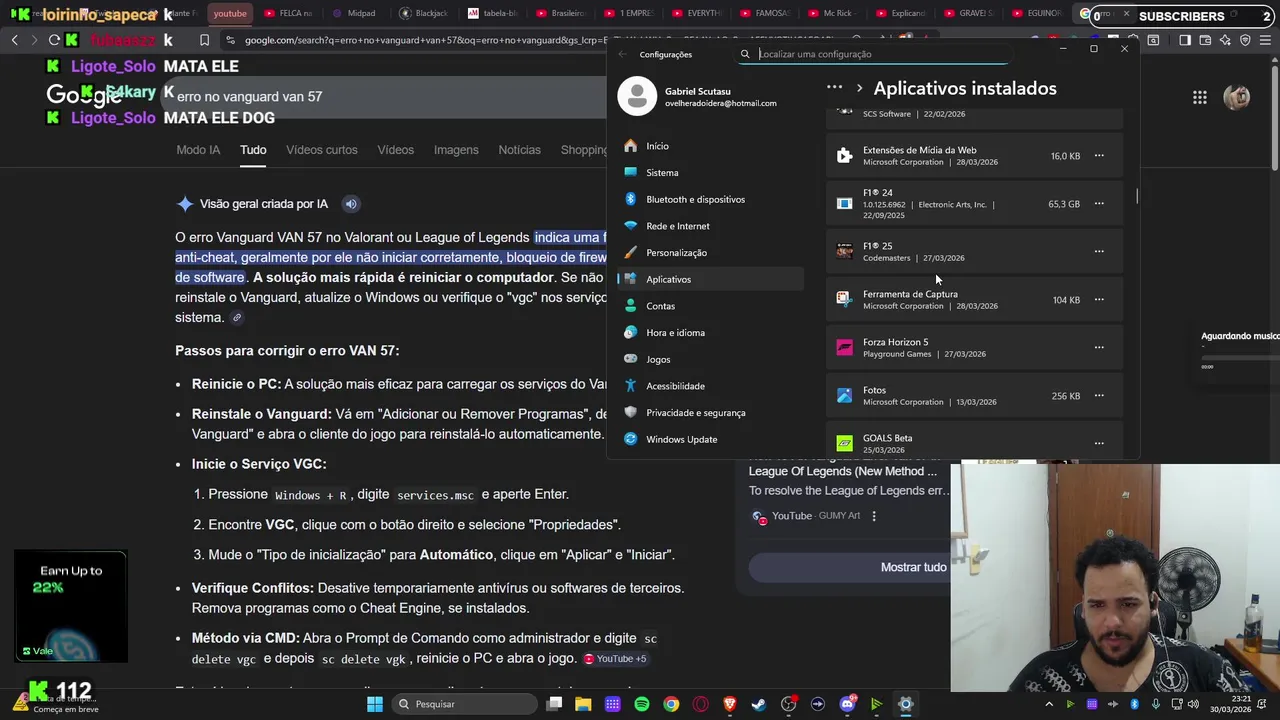Go to Bluetooth e dispositivos
Viewport: 1280px width, 720px height.
pyautogui.click(x=710, y=199)
